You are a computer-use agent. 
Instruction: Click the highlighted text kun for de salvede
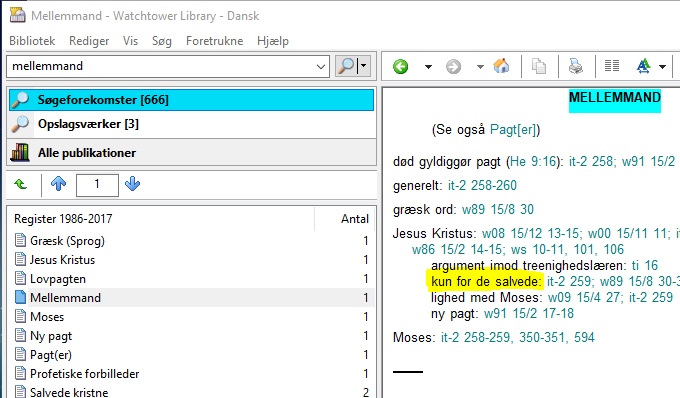[486, 281]
